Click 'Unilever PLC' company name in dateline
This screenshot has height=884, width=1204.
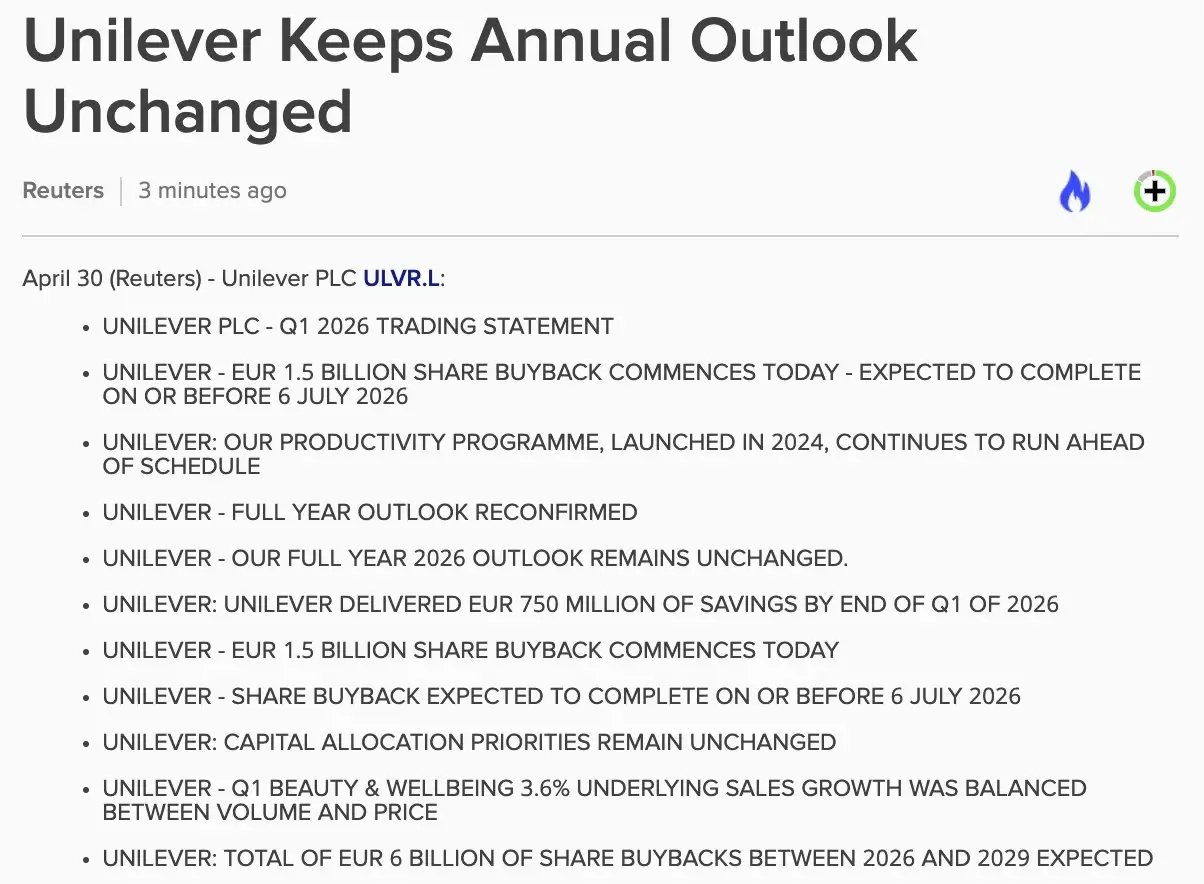[x=289, y=278]
